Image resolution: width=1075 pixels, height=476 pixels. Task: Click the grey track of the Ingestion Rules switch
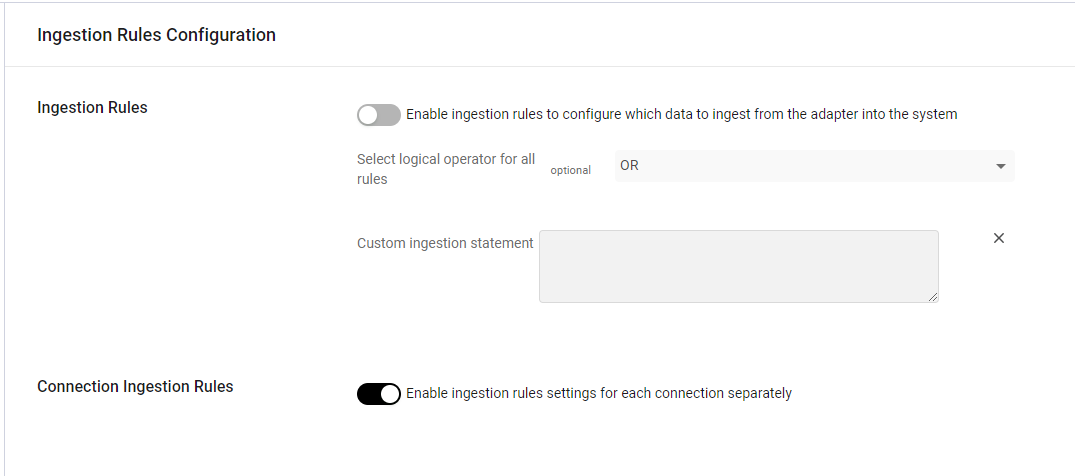tap(389, 115)
